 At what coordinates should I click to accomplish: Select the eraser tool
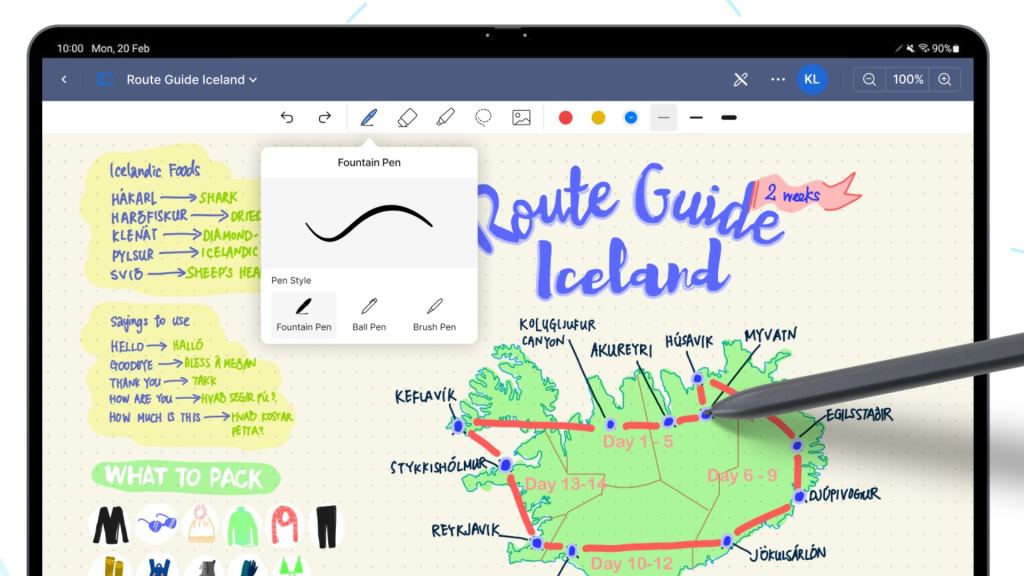tap(406, 118)
